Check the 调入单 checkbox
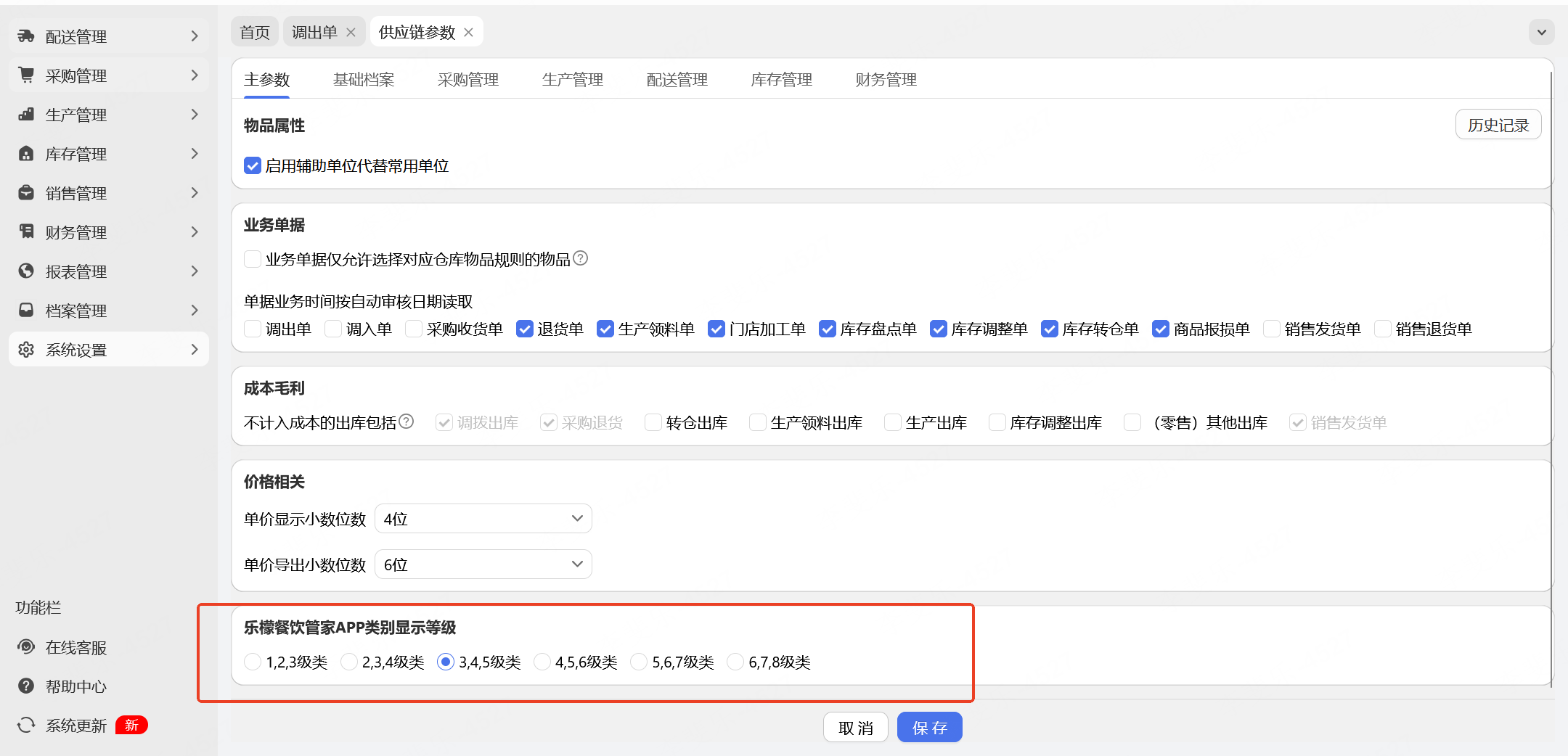The image size is (1568, 756). [333, 329]
